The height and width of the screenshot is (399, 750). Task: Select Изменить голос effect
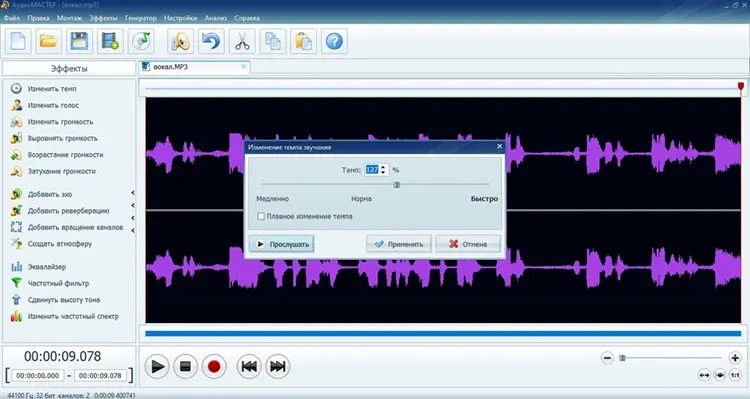tap(45, 105)
